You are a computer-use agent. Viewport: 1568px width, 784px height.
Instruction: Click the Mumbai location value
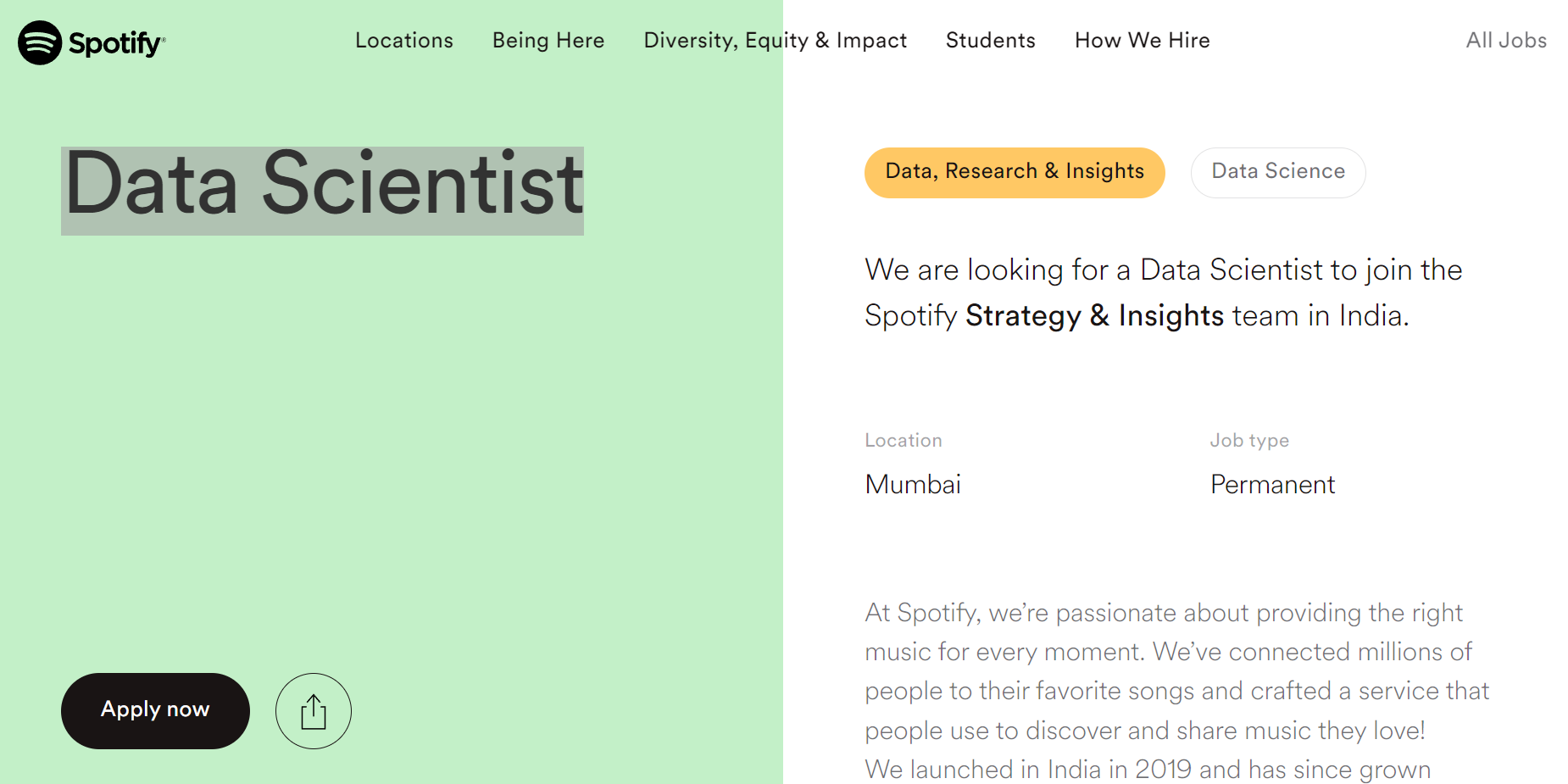913,485
